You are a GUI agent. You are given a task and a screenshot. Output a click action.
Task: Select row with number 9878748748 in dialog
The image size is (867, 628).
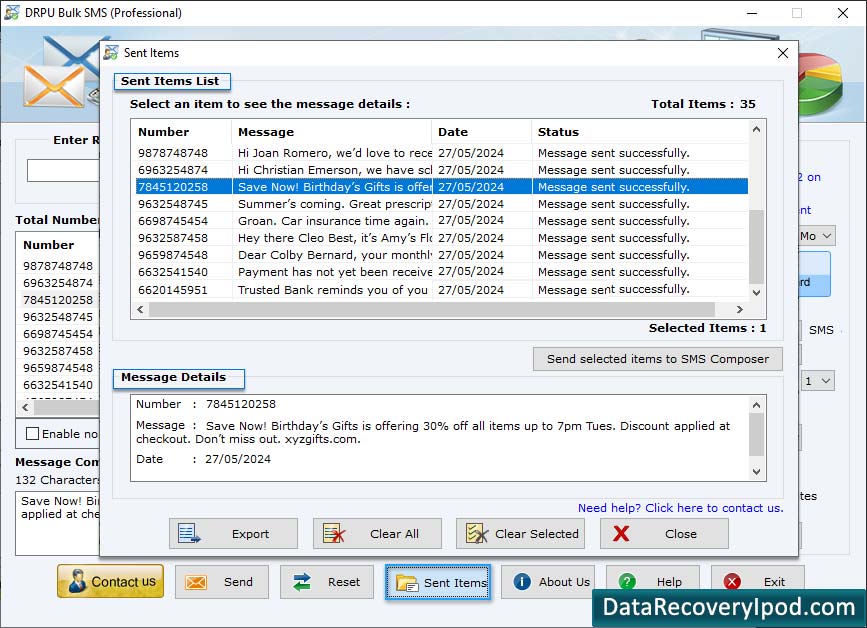[x=442, y=153]
